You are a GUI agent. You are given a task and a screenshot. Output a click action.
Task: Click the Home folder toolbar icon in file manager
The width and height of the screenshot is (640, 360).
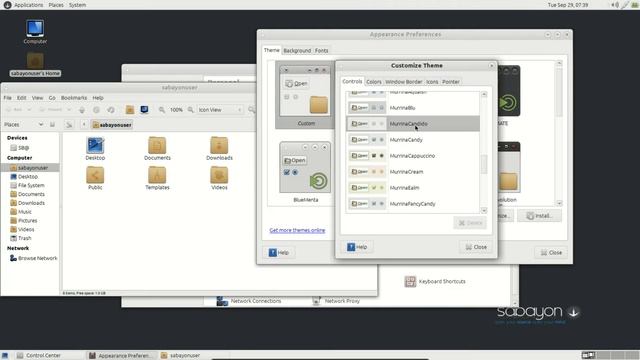tap(130, 109)
